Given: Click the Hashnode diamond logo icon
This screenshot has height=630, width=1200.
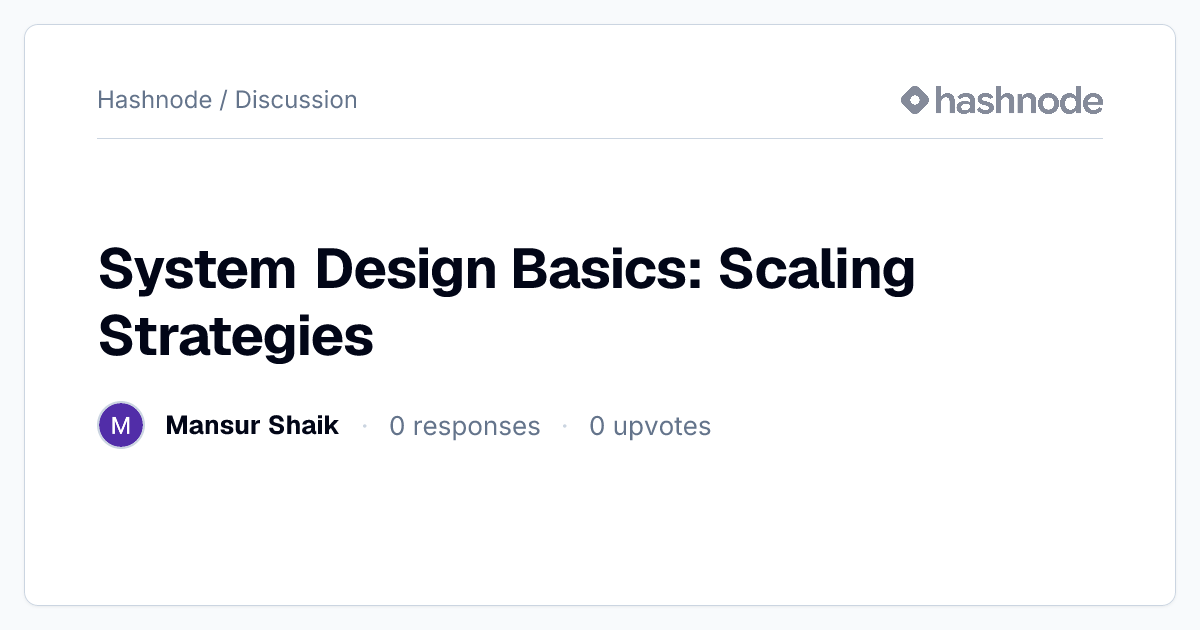Looking at the screenshot, I should point(915,100).
